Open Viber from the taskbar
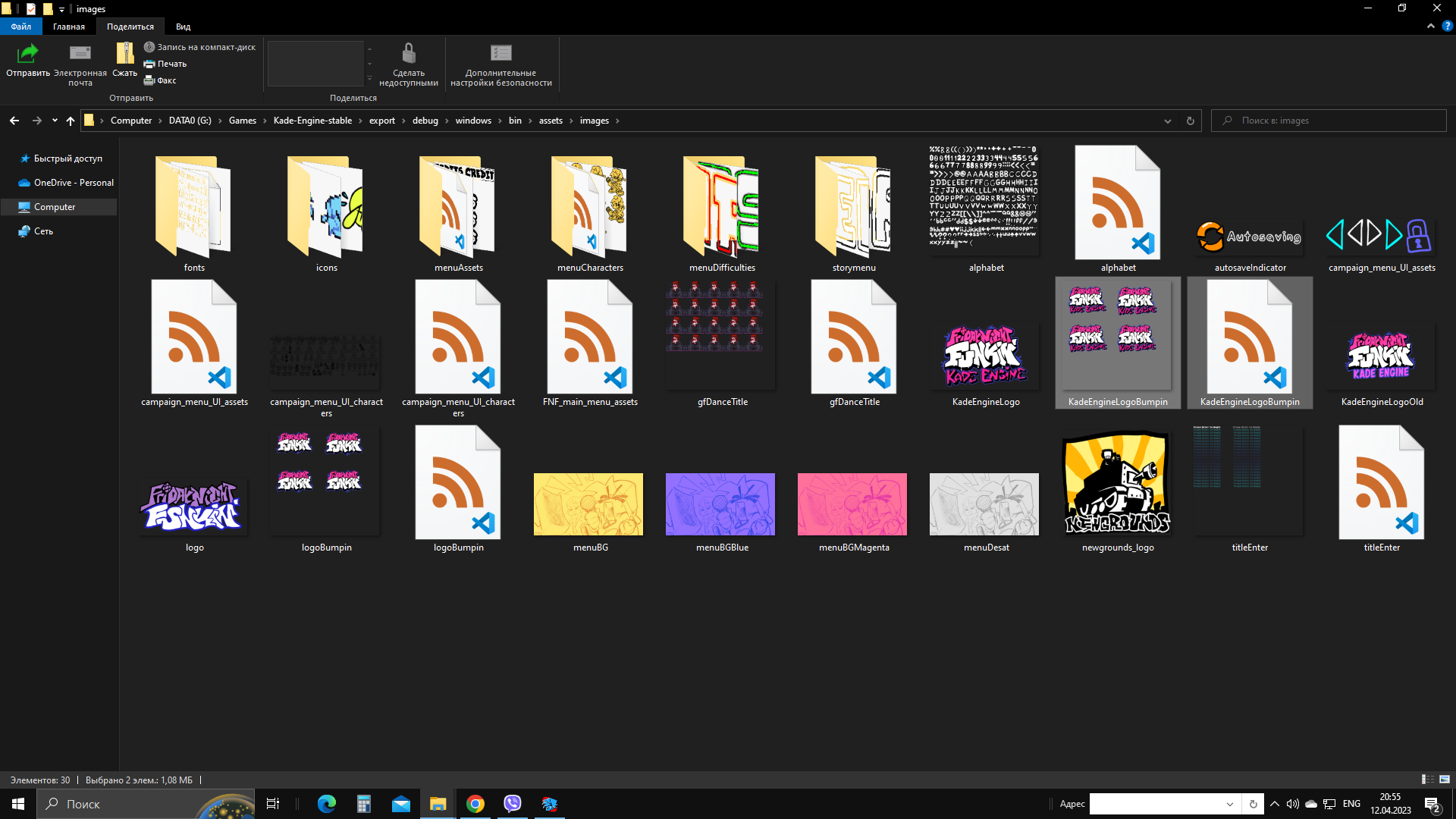 pos(513,804)
